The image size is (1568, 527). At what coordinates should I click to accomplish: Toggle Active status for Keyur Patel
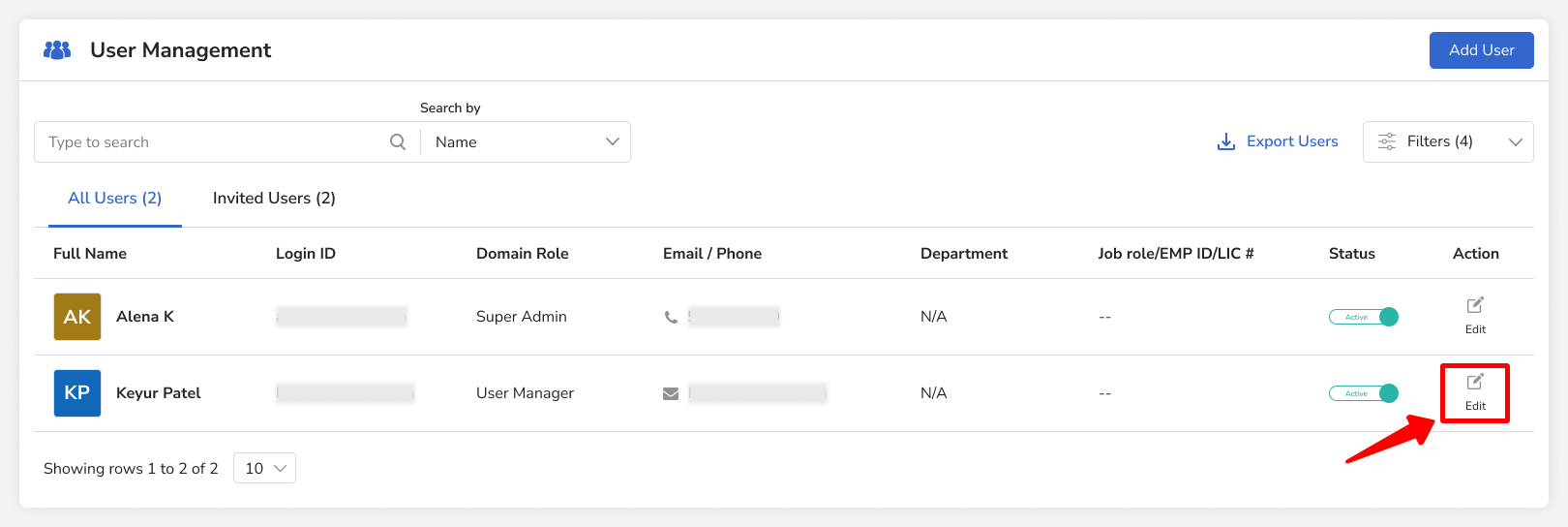coord(1363,393)
